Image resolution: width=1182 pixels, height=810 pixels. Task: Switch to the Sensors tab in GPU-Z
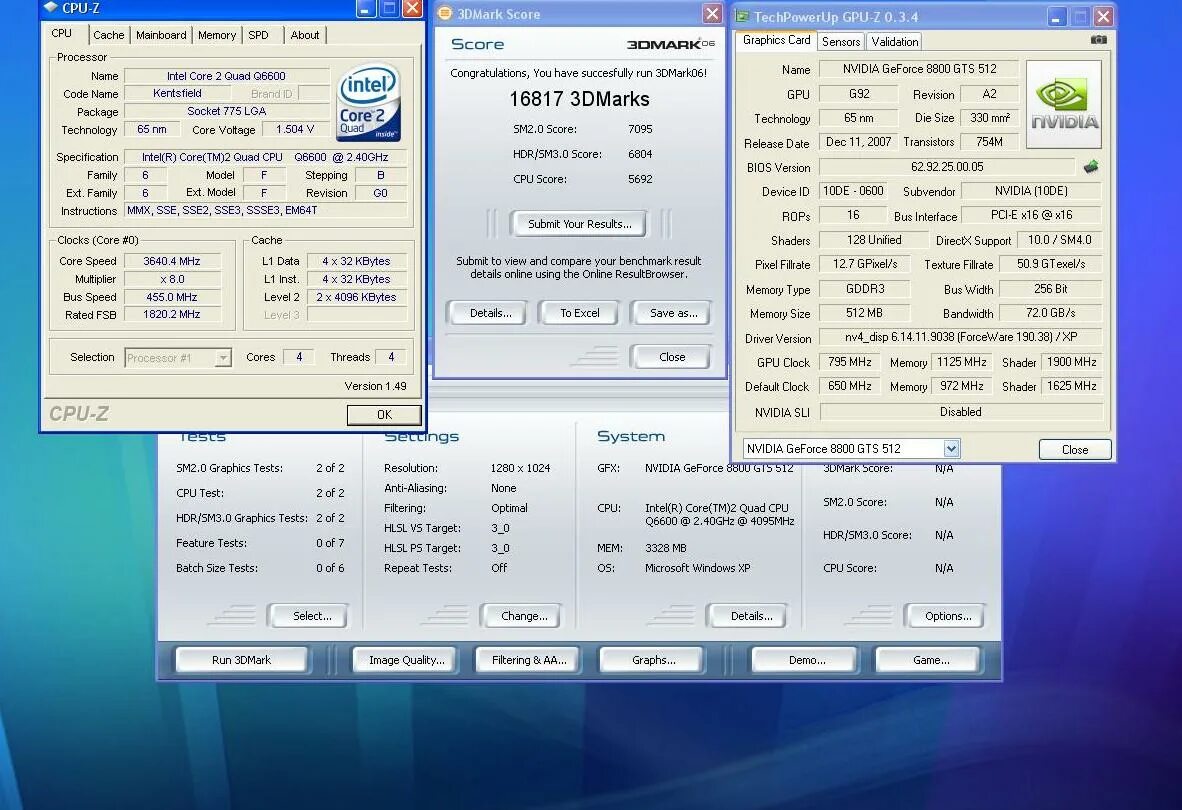841,41
